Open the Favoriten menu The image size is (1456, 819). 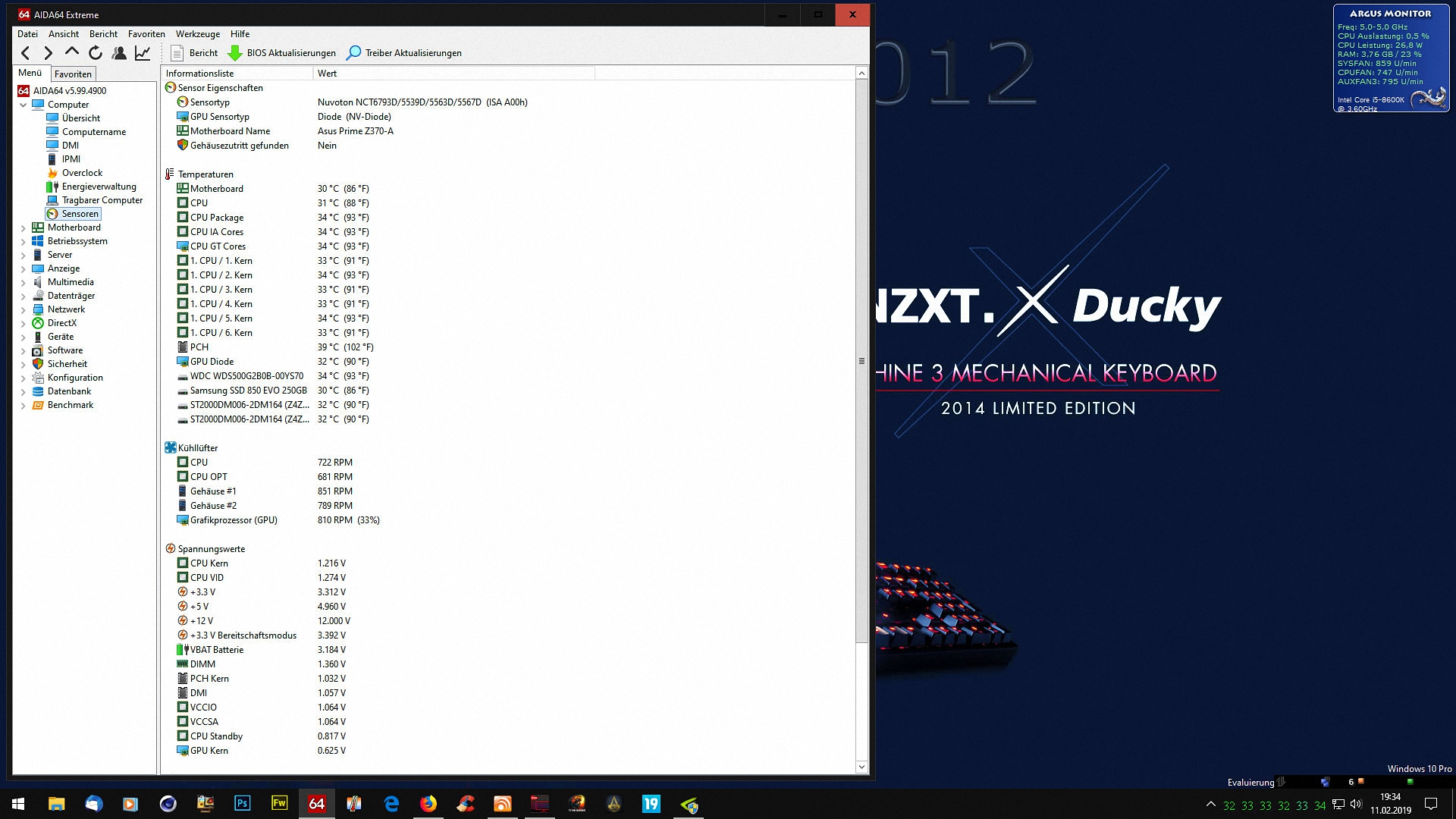pos(146,34)
